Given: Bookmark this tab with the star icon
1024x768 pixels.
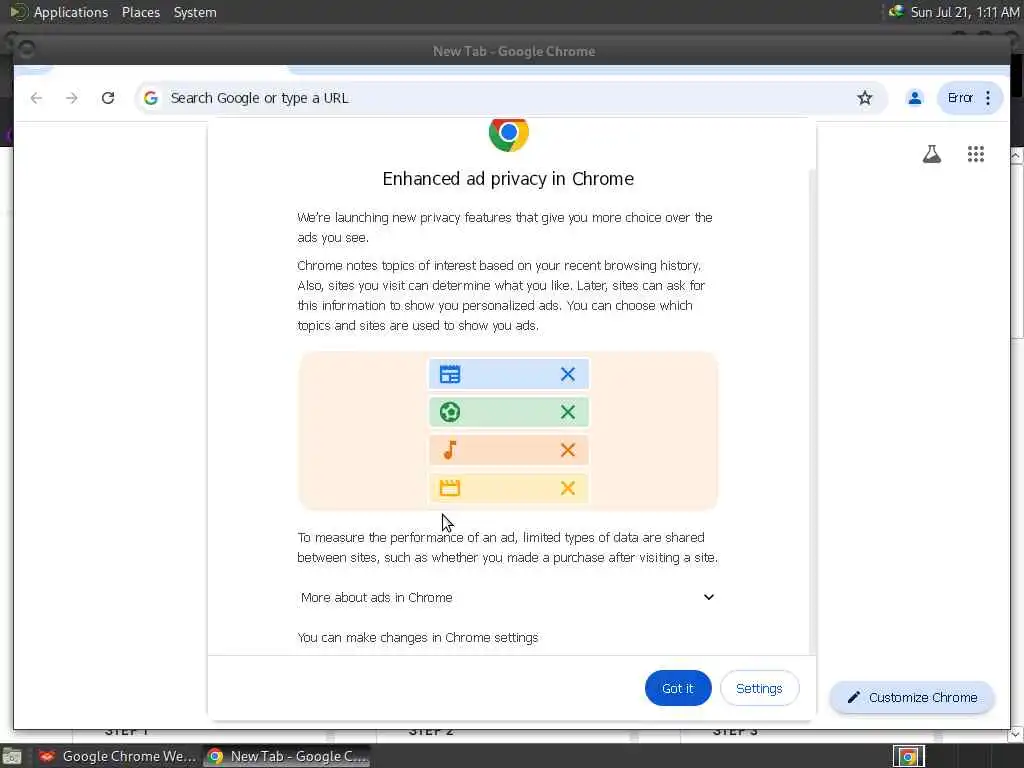Looking at the screenshot, I should 865,98.
